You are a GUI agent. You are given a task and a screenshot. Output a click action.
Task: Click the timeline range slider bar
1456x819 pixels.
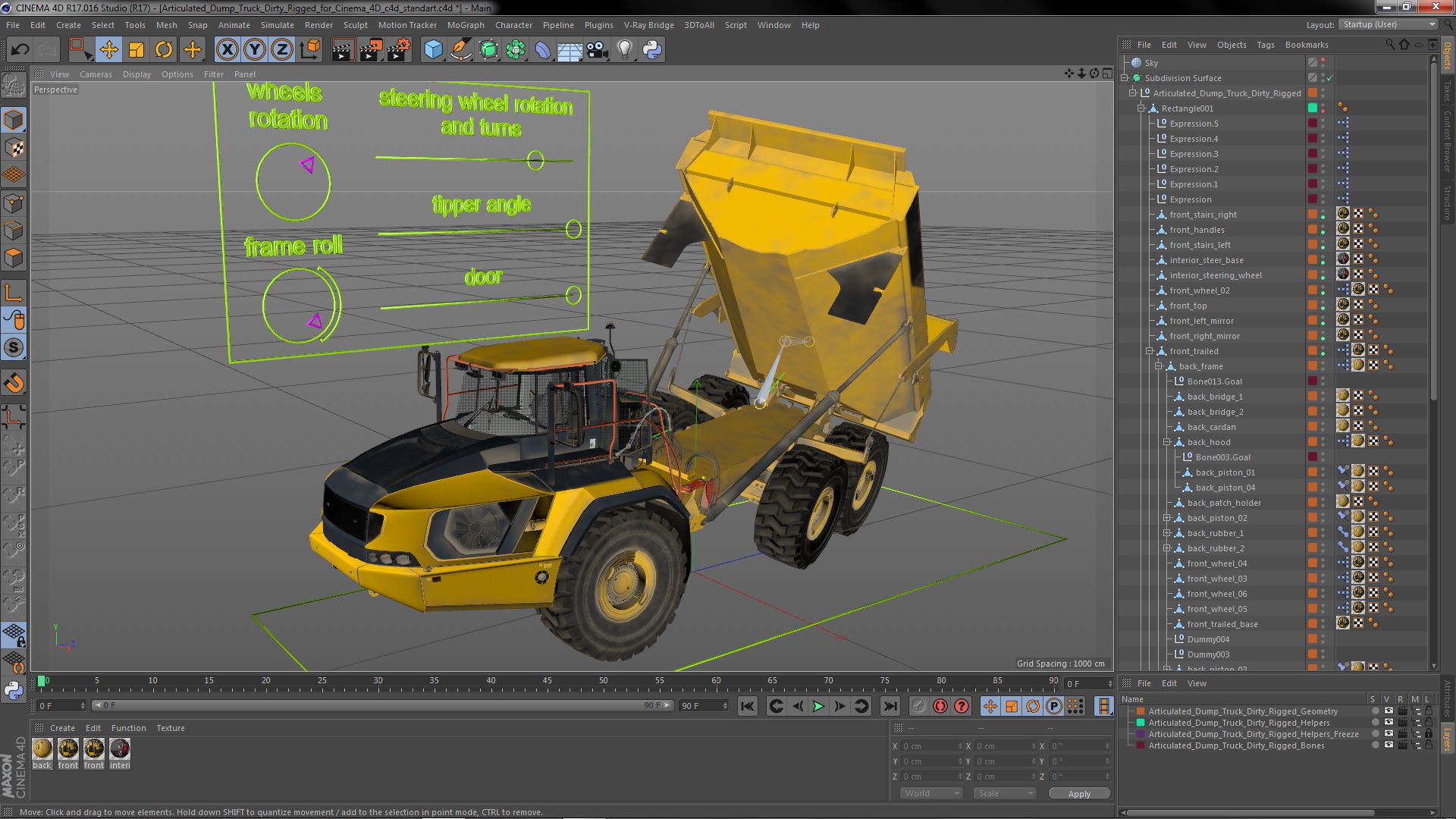[382, 705]
